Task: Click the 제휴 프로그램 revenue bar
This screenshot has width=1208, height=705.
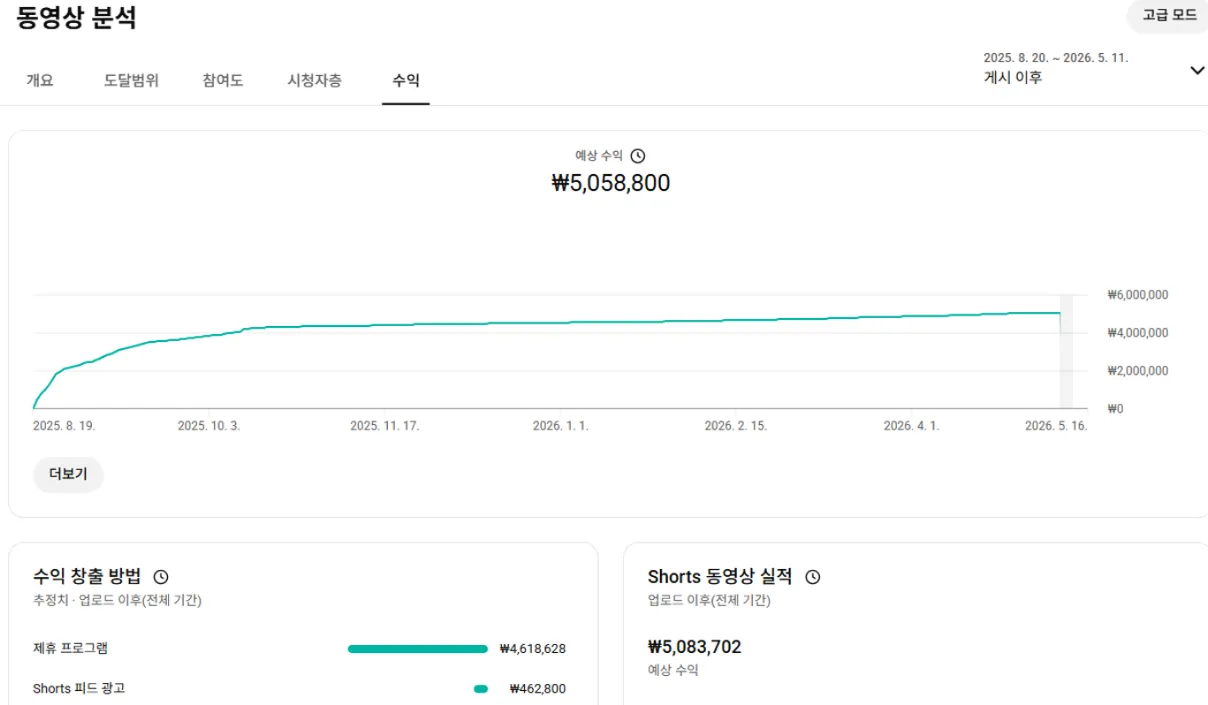Action: tap(418, 649)
